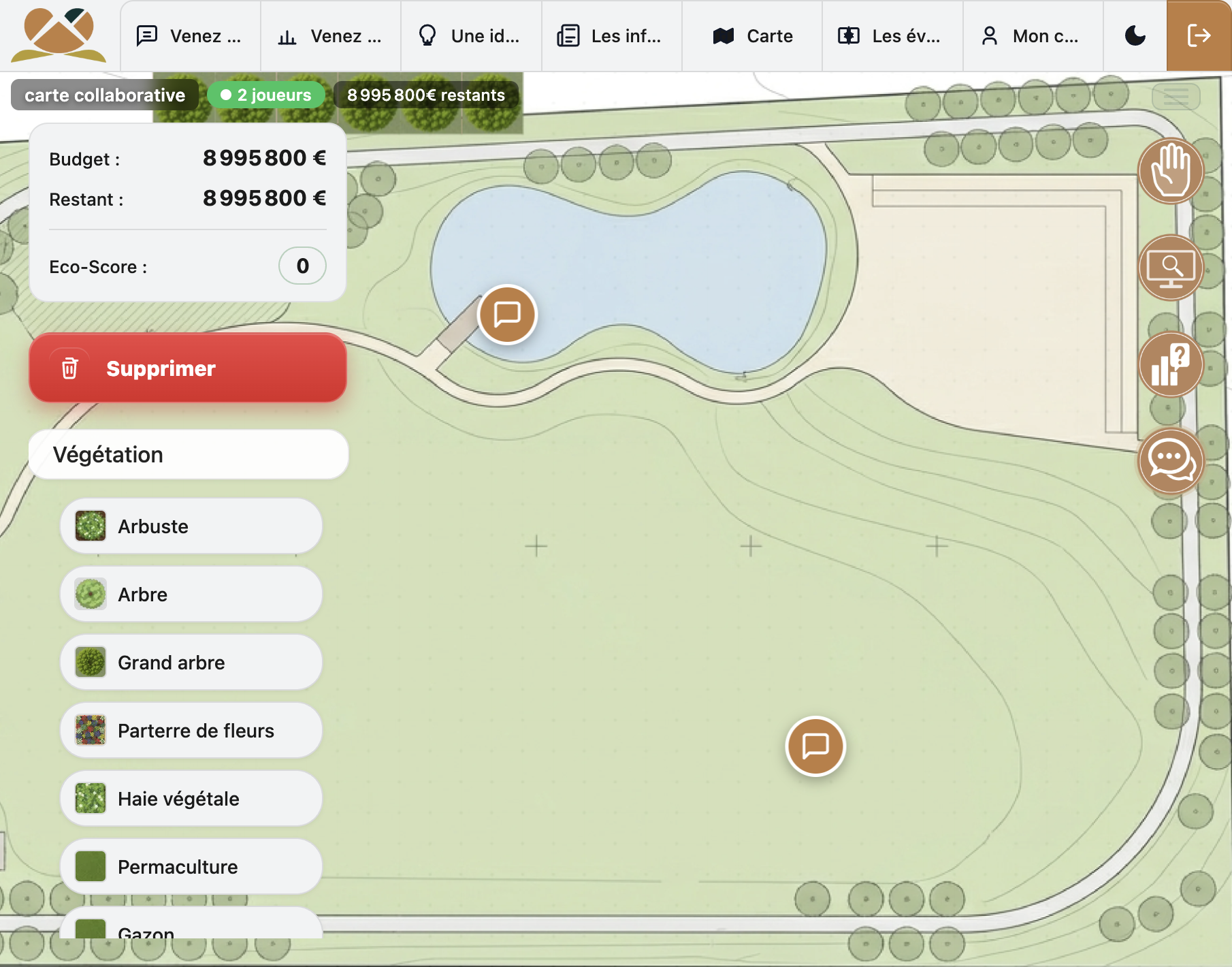Open the hamburger menu on the map
1232x967 pixels.
[x=1176, y=97]
